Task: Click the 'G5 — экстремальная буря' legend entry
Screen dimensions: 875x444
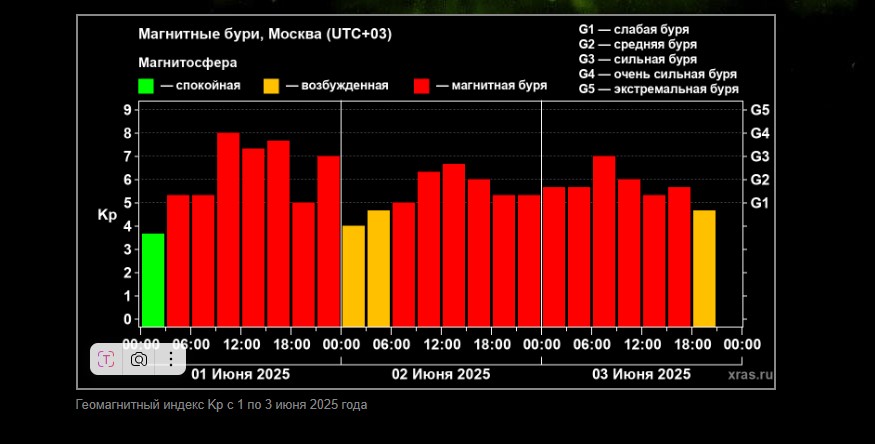Action: click(658, 89)
